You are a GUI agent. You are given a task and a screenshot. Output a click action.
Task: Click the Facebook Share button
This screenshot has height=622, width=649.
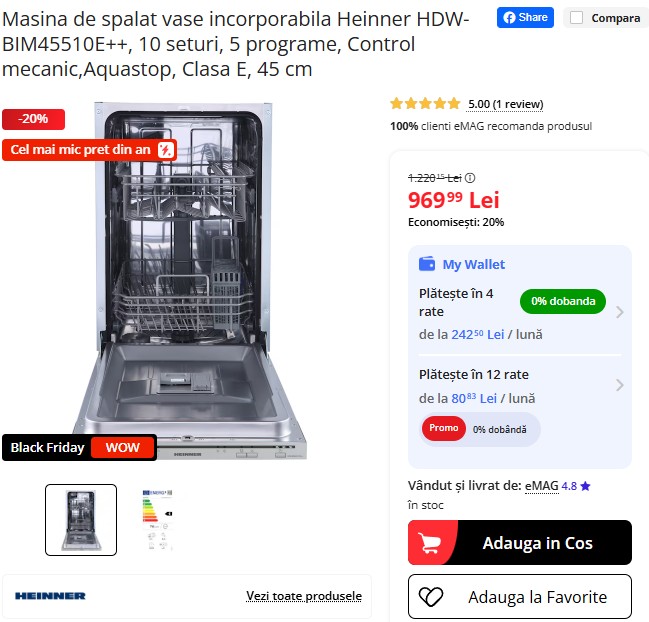click(x=525, y=18)
